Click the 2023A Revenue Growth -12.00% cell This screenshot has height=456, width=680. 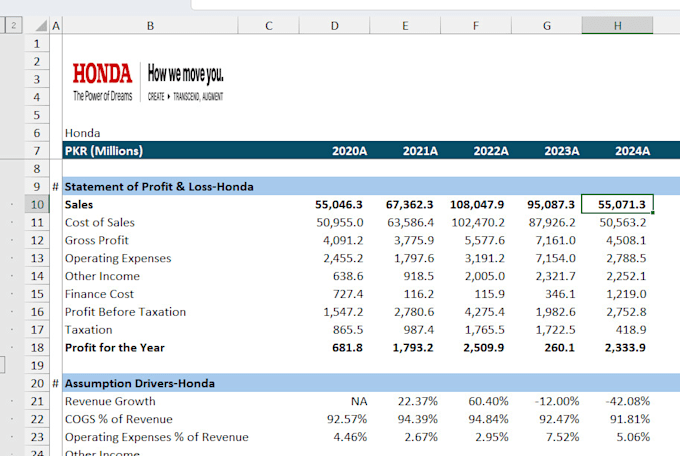pos(556,401)
